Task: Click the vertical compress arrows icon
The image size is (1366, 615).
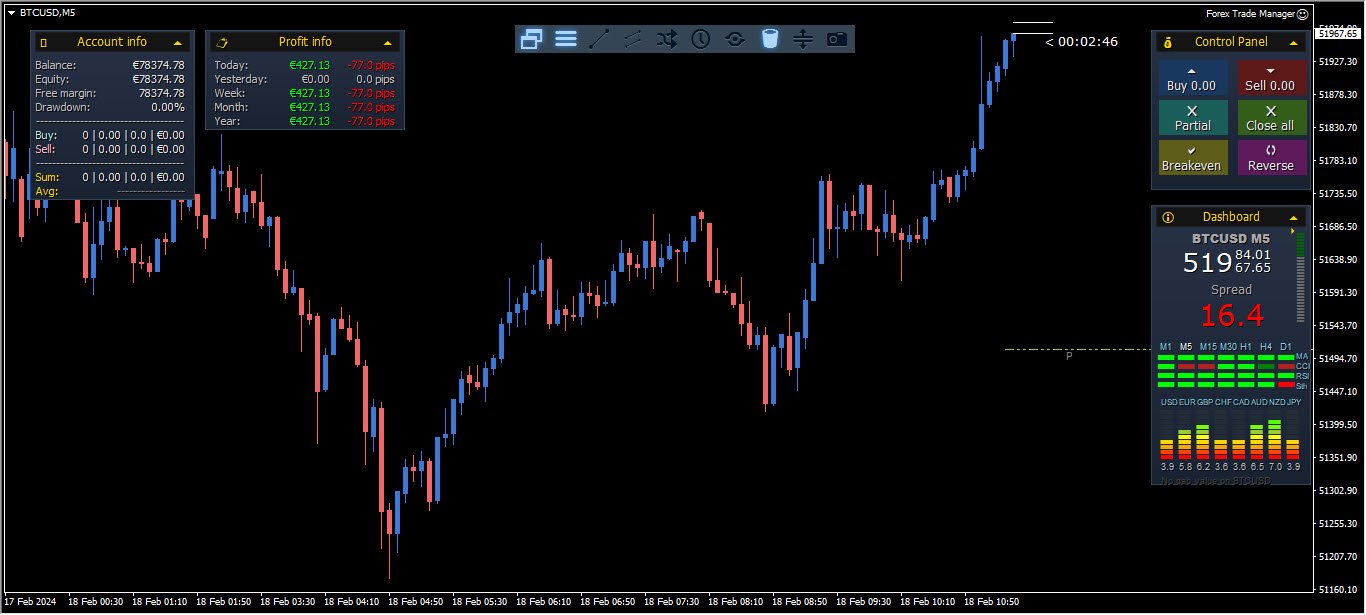Action: (803, 39)
